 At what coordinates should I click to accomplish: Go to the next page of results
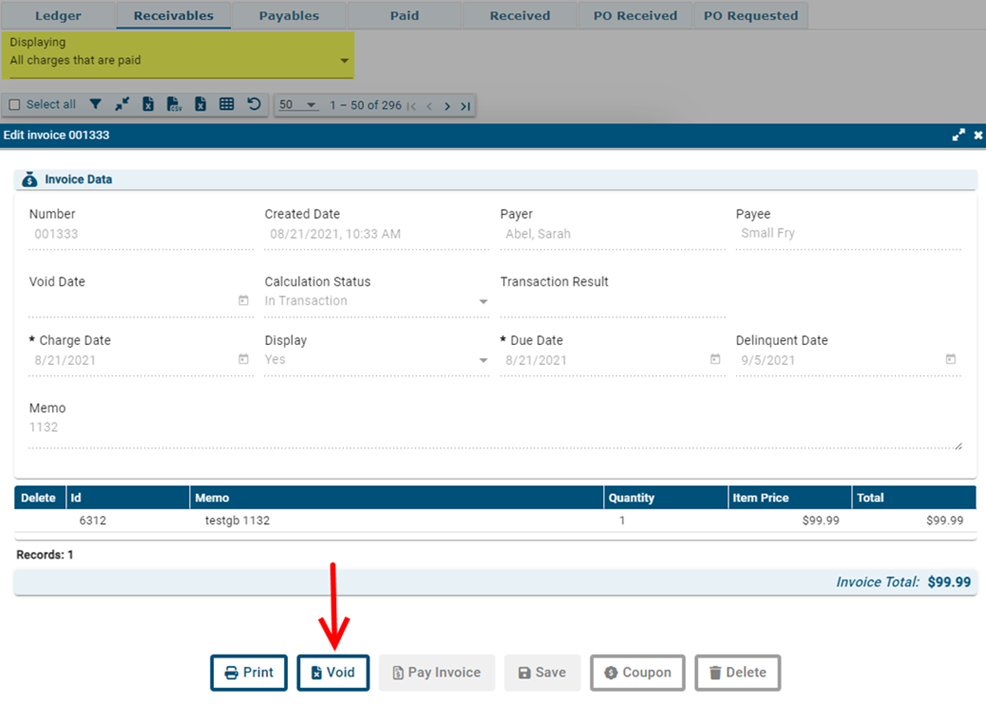447,106
